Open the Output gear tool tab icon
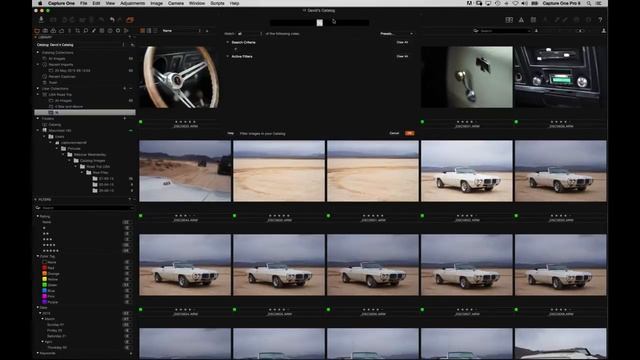This screenshot has width=640, height=360. [x=118, y=31]
